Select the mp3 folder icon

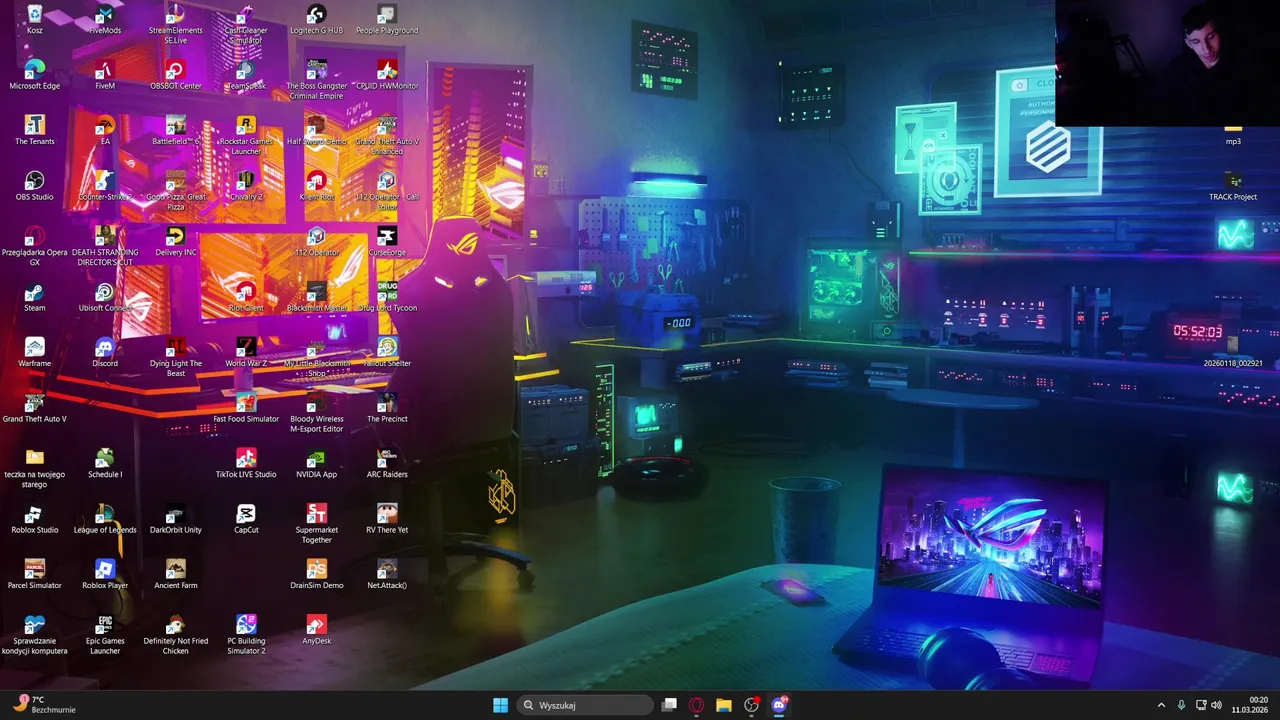(1233, 133)
